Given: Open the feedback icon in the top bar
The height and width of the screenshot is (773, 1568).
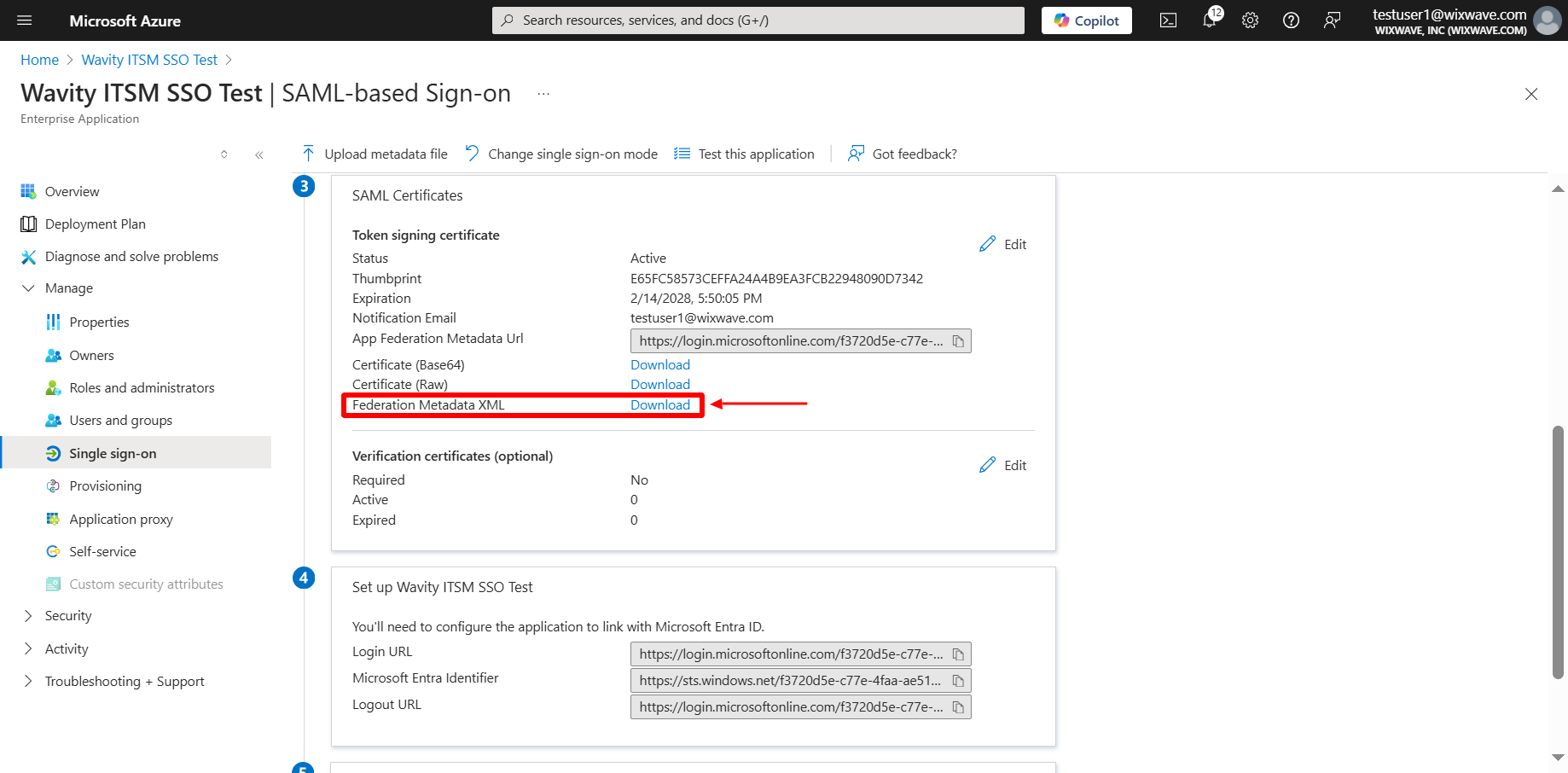Looking at the screenshot, I should tap(1332, 20).
